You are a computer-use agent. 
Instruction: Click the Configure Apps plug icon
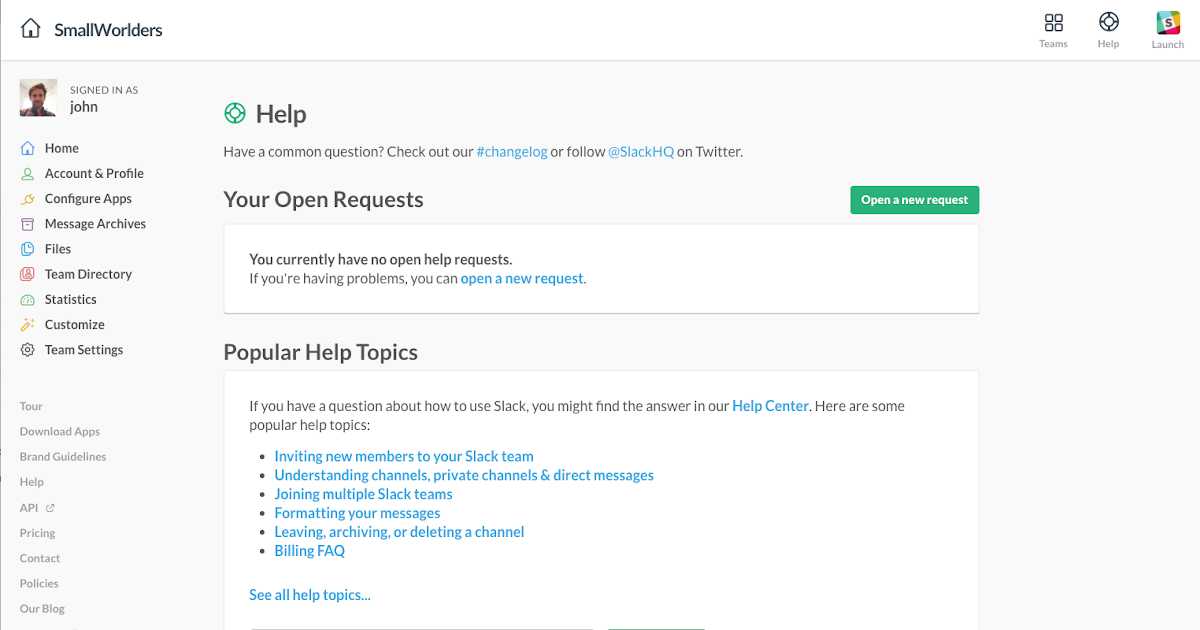28,199
